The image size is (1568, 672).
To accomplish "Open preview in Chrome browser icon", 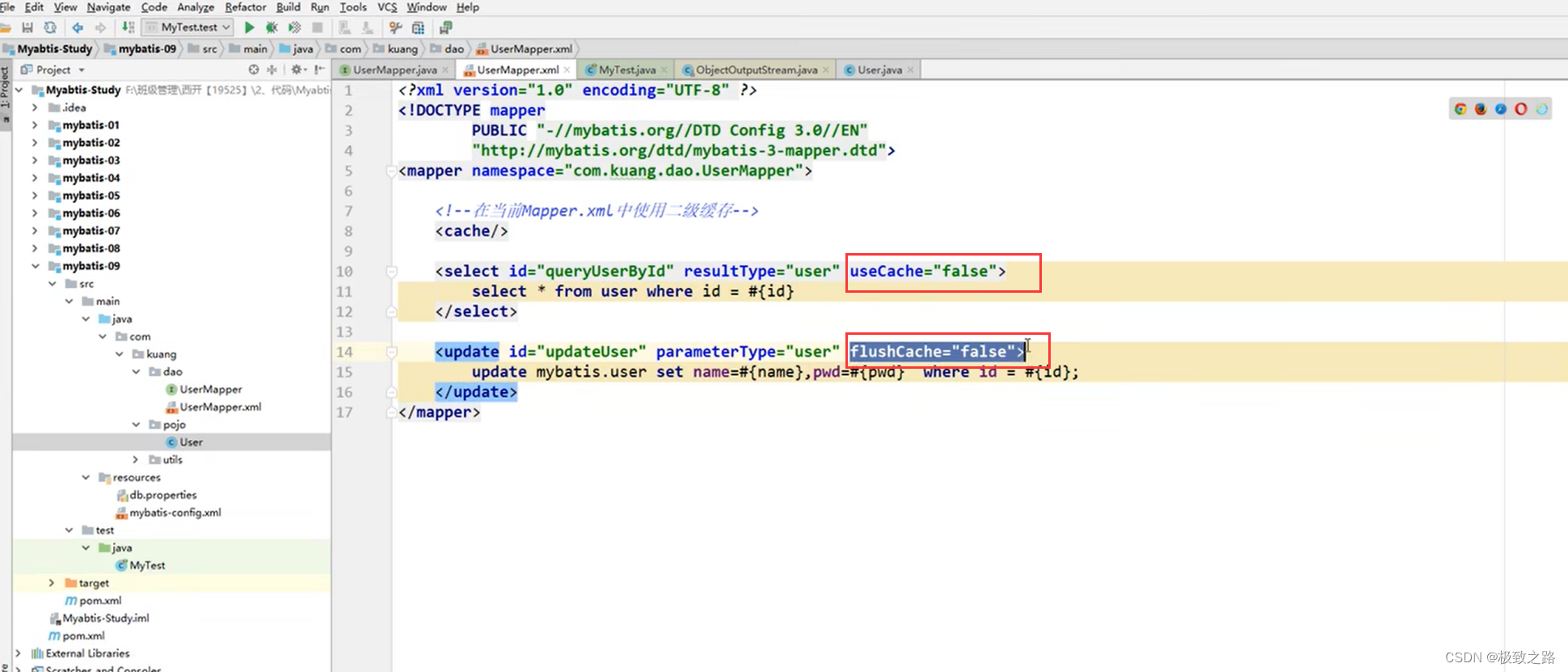I will click(1461, 109).
